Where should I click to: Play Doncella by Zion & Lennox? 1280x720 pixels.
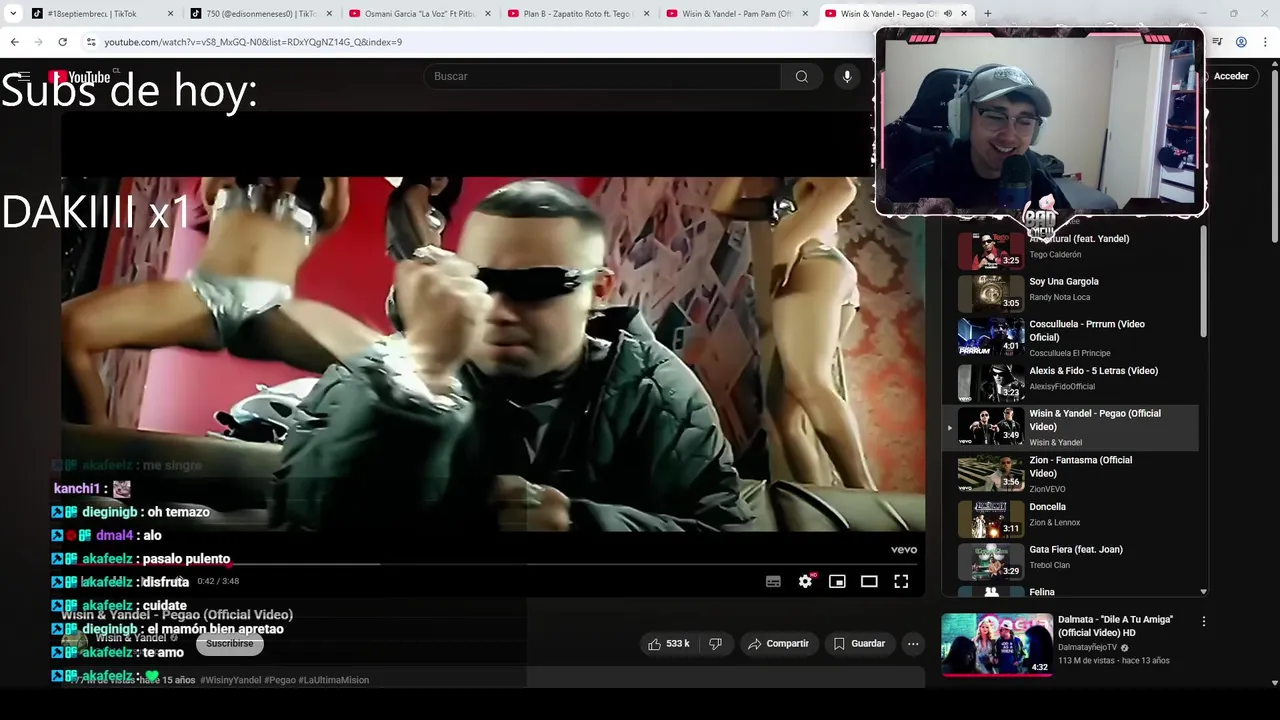click(1070, 517)
